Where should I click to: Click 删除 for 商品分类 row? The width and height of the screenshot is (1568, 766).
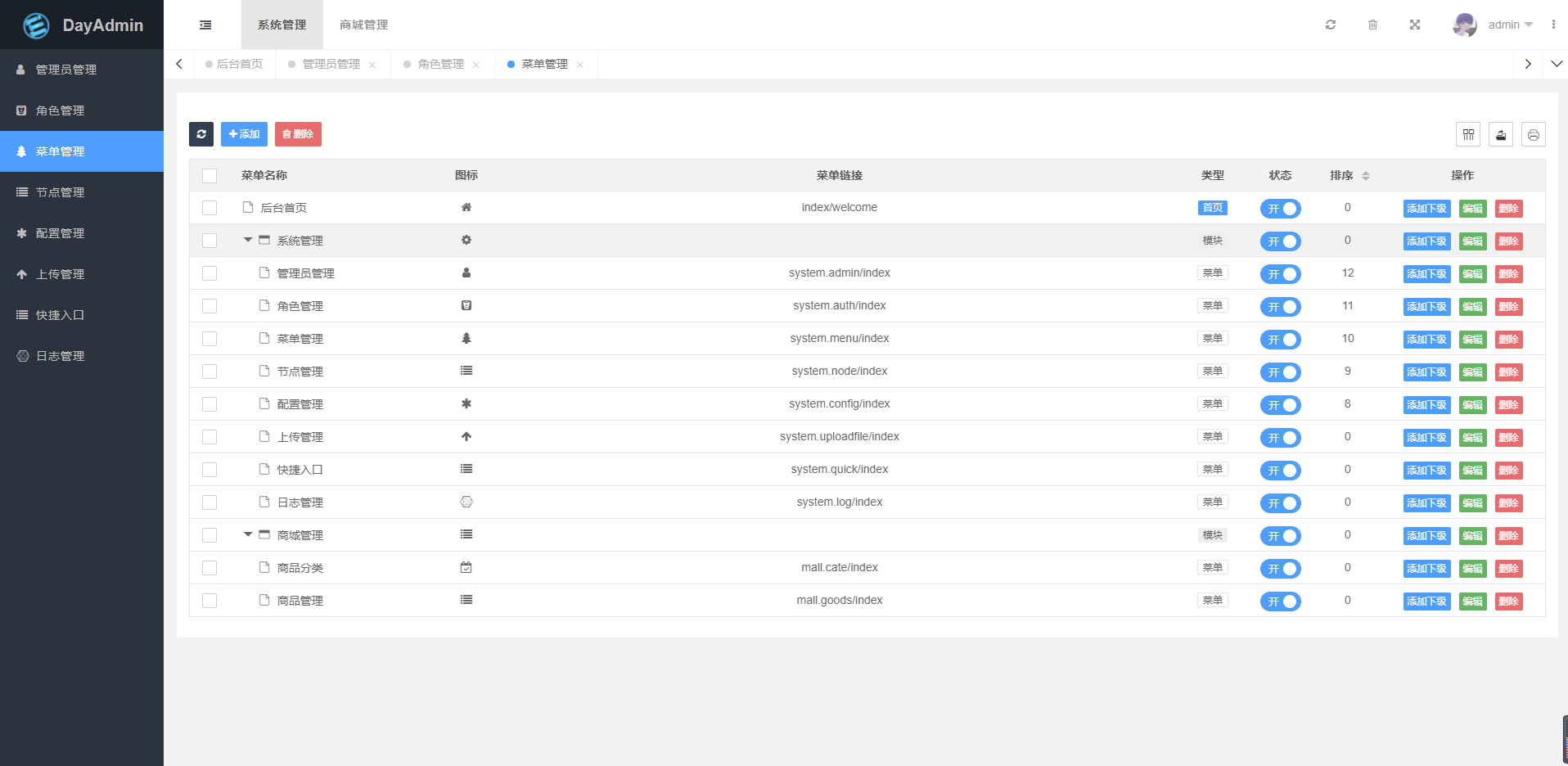pyautogui.click(x=1508, y=569)
